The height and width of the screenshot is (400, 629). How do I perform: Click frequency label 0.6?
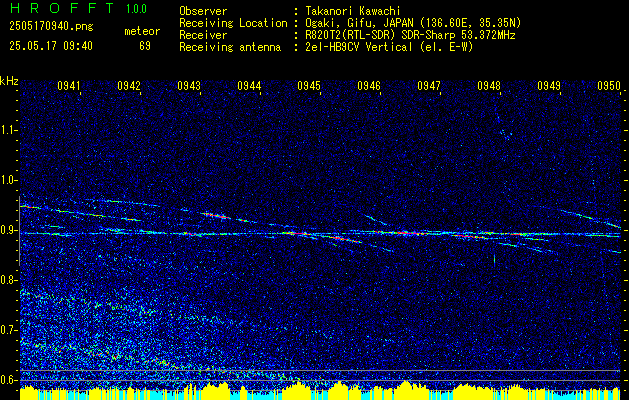click(x=8, y=380)
